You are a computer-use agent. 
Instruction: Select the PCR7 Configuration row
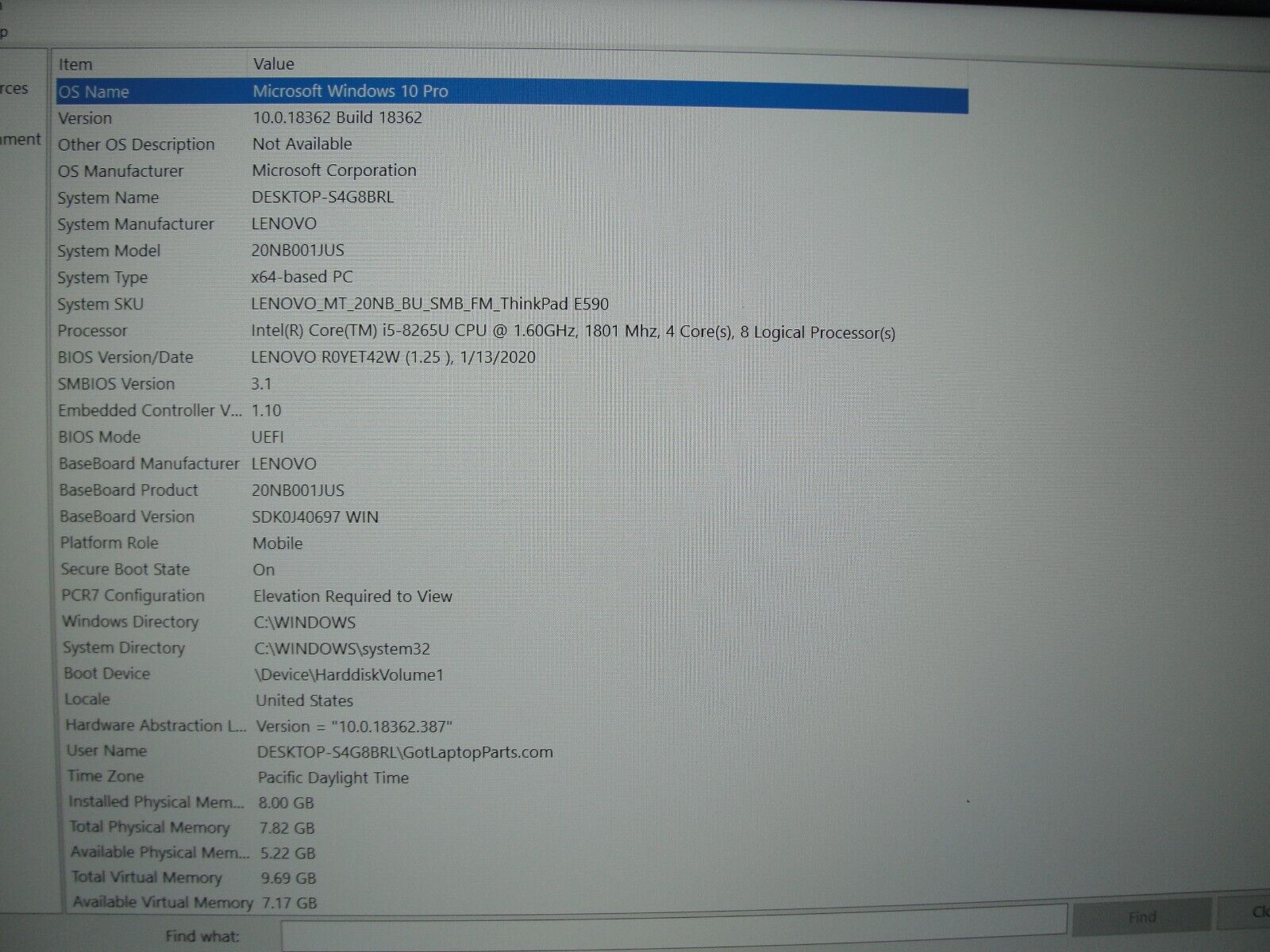(512, 596)
